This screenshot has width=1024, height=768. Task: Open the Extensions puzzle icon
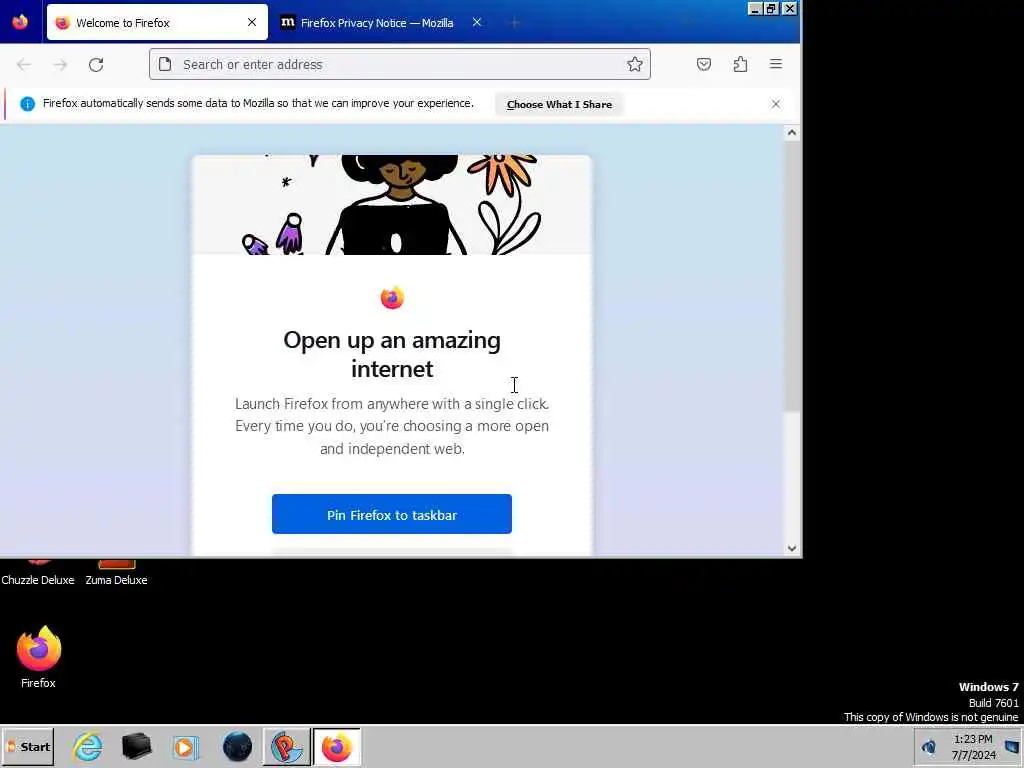pos(740,64)
